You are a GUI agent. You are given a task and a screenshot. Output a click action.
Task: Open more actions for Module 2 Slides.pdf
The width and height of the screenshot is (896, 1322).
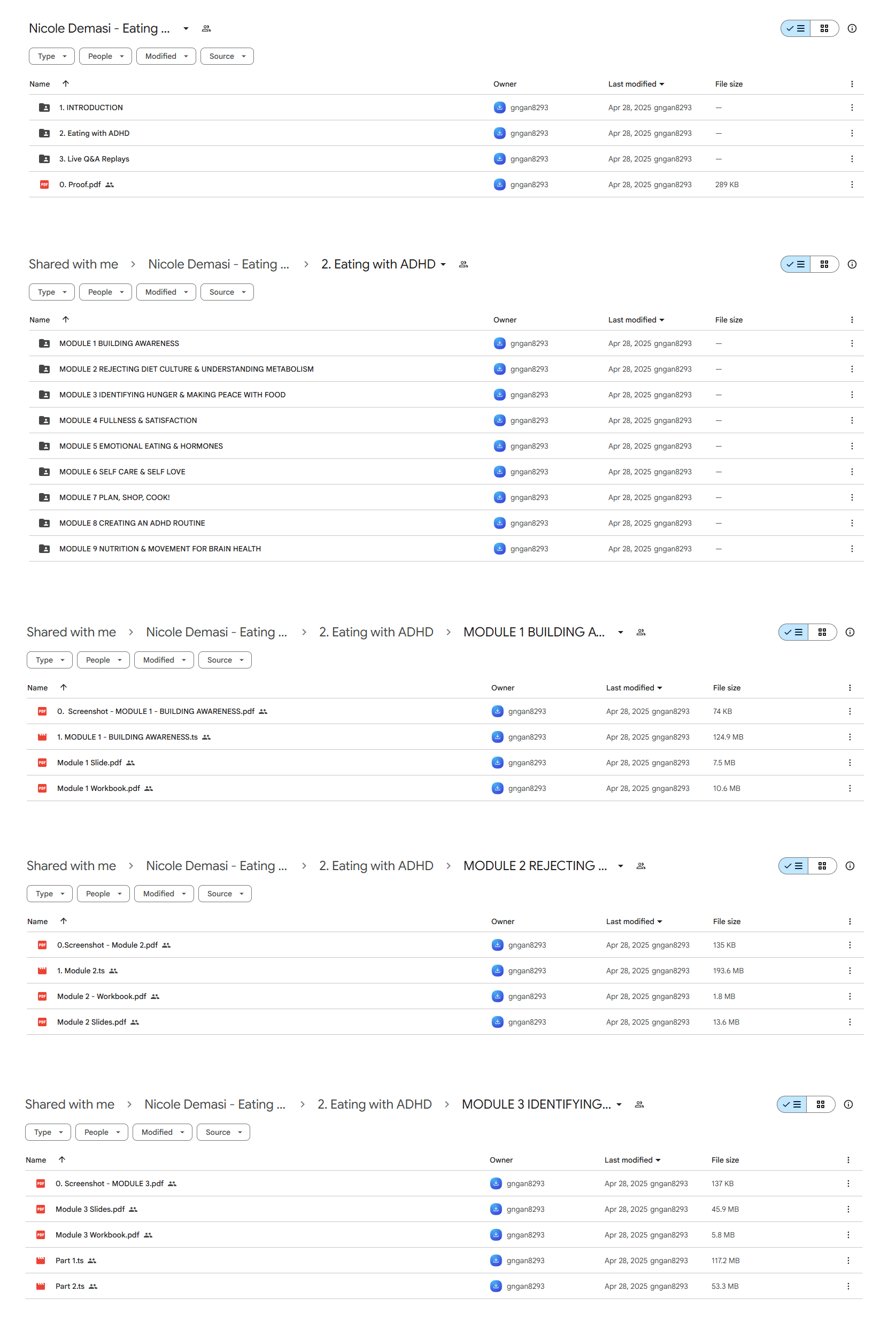pos(849,1021)
